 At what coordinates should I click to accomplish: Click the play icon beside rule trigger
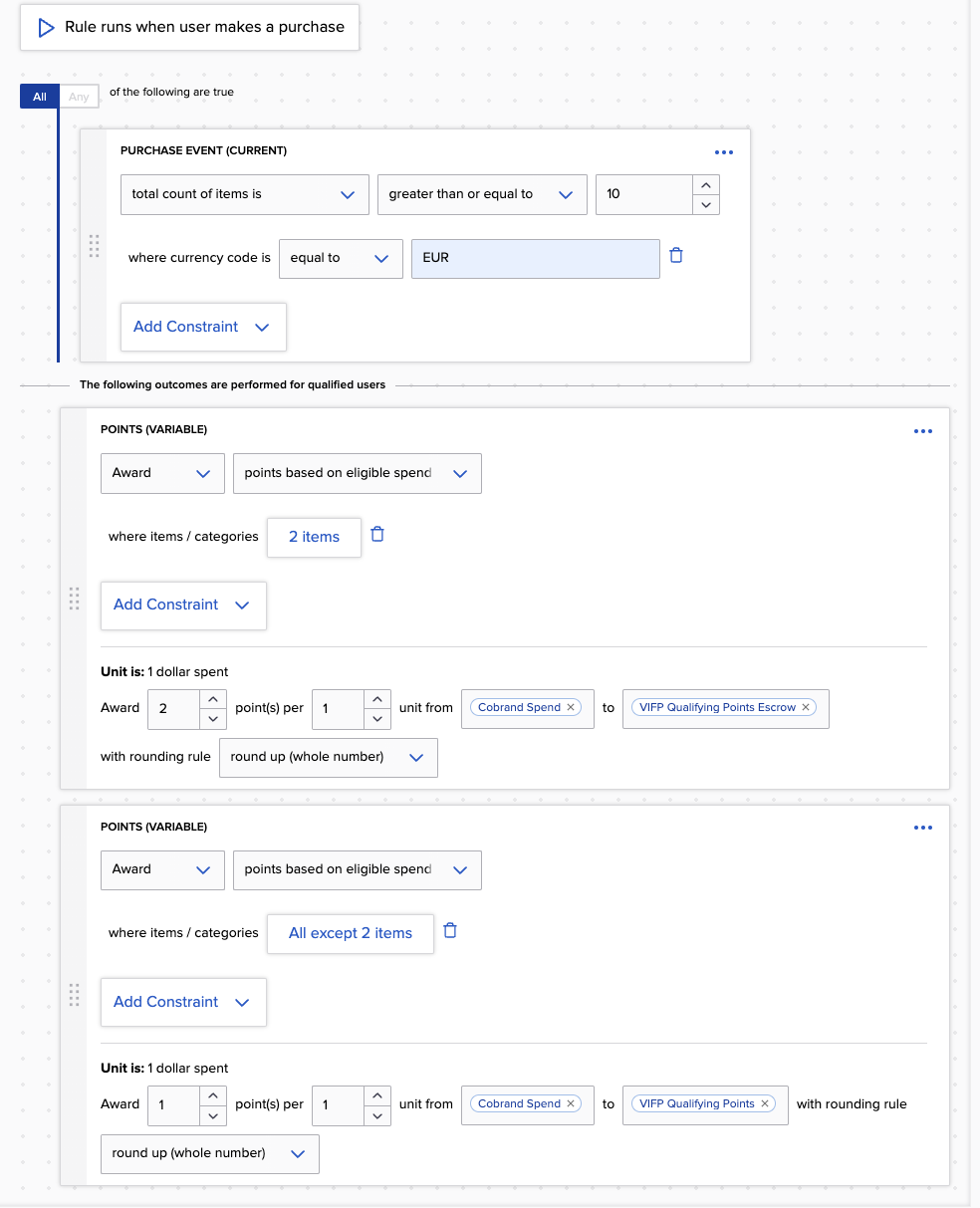coord(46,28)
